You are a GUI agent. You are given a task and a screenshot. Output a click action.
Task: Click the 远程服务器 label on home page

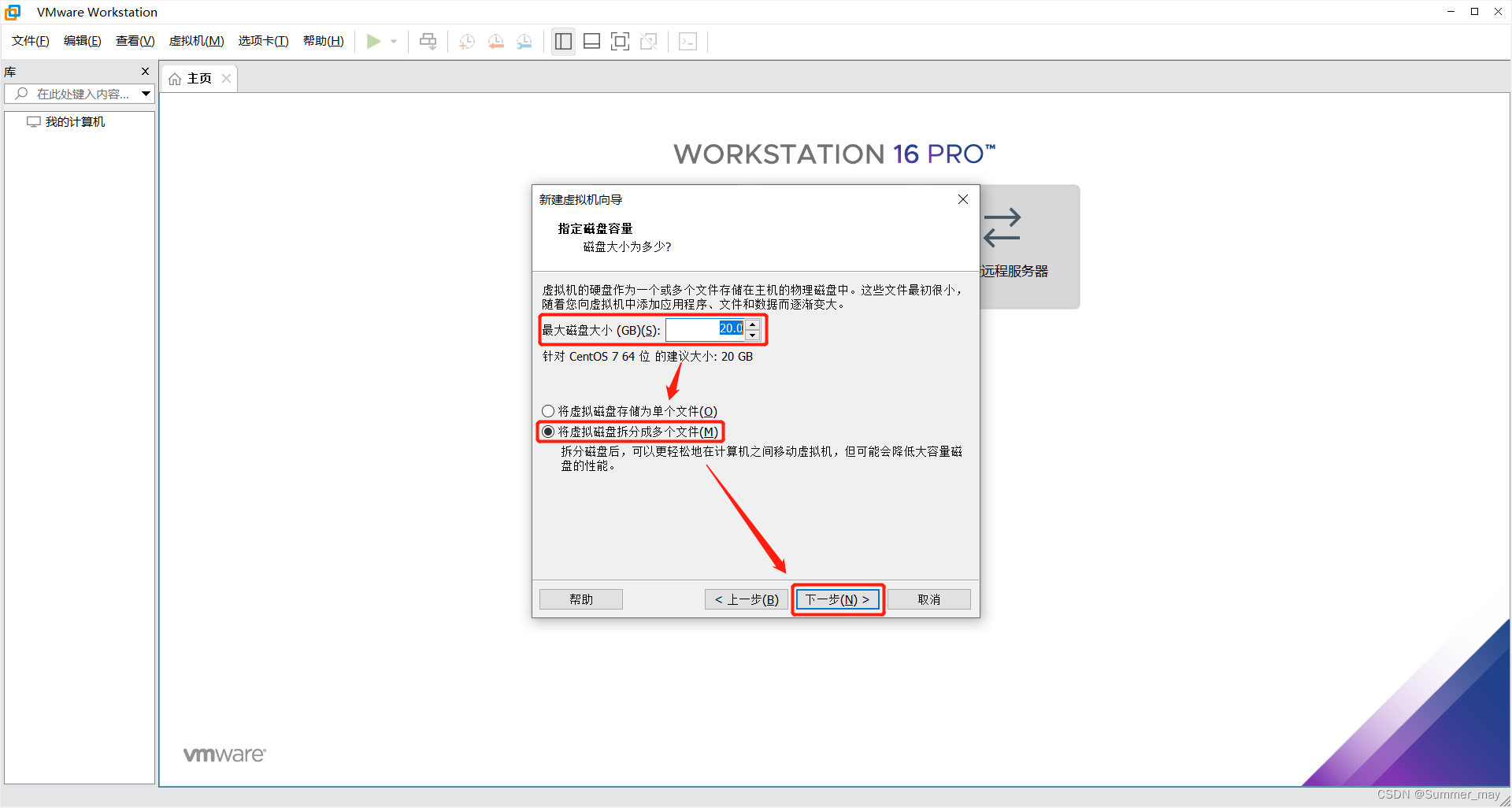(1014, 271)
